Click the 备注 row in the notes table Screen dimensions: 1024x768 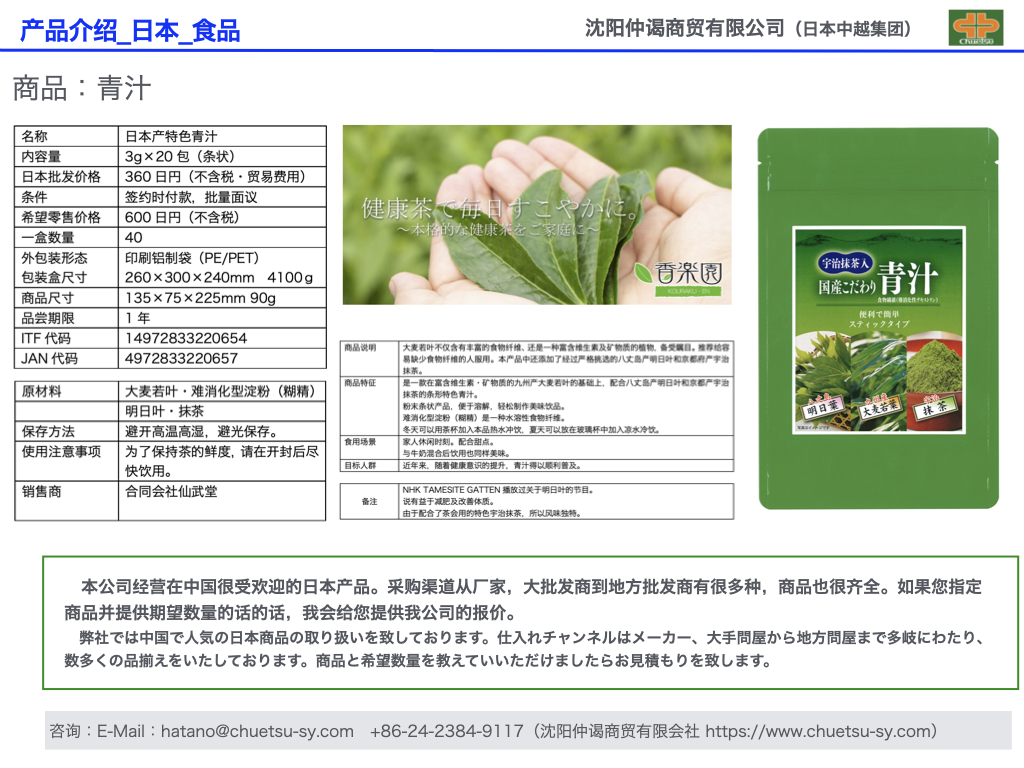point(369,501)
